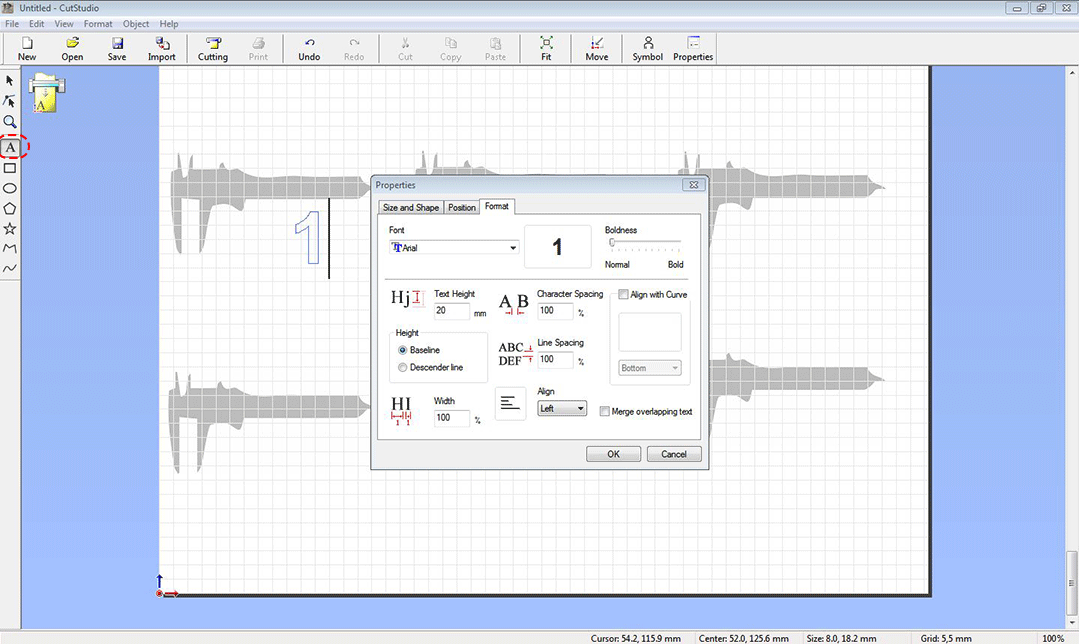Image resolution: width=1079 pixels, height=644 pixels.
Task: Open the Align dropdown set to Left
Action: [562, 409]
